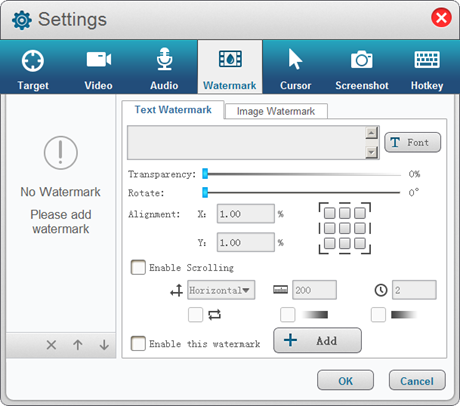Click the Transparency slider handle
460x406 pixels.
tap(205, 174)
